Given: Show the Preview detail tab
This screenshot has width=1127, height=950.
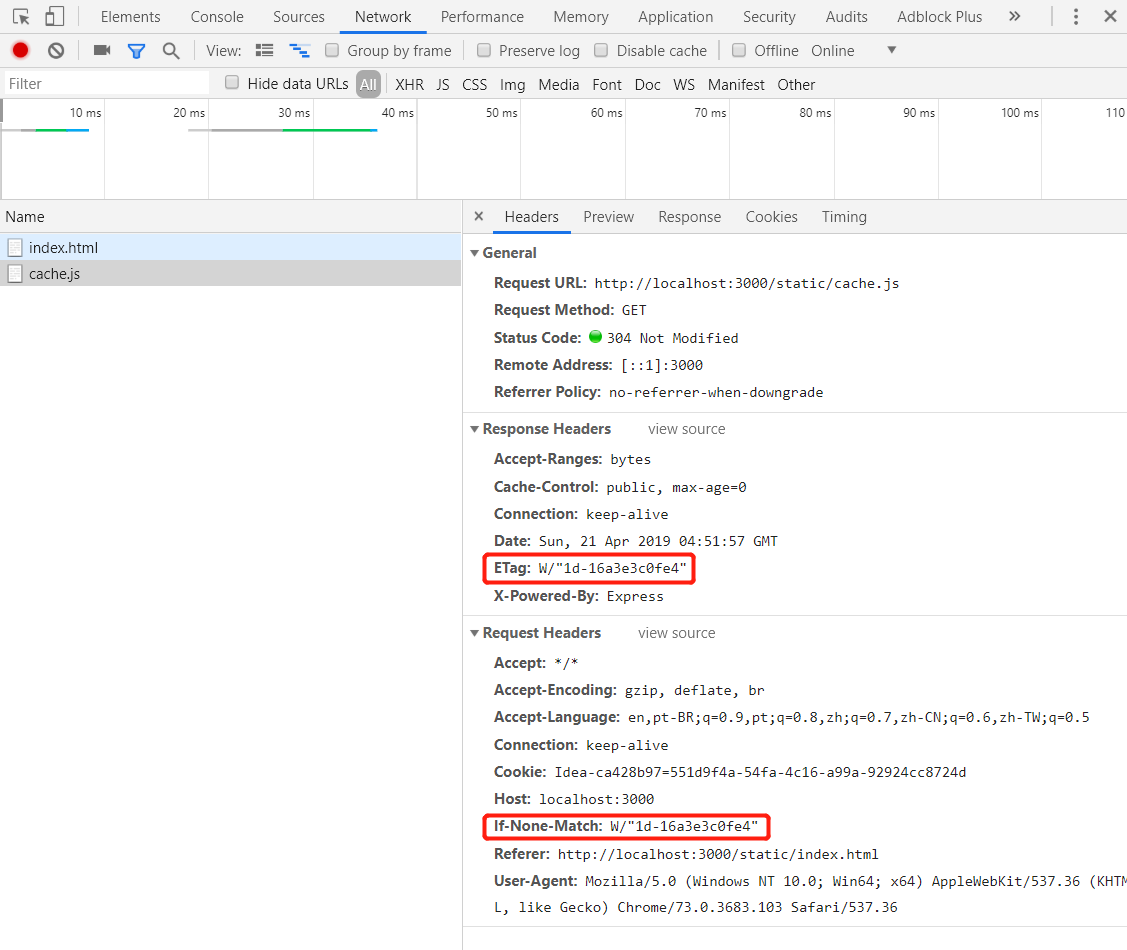Looking at the screenshot, I should pos(609,217).
